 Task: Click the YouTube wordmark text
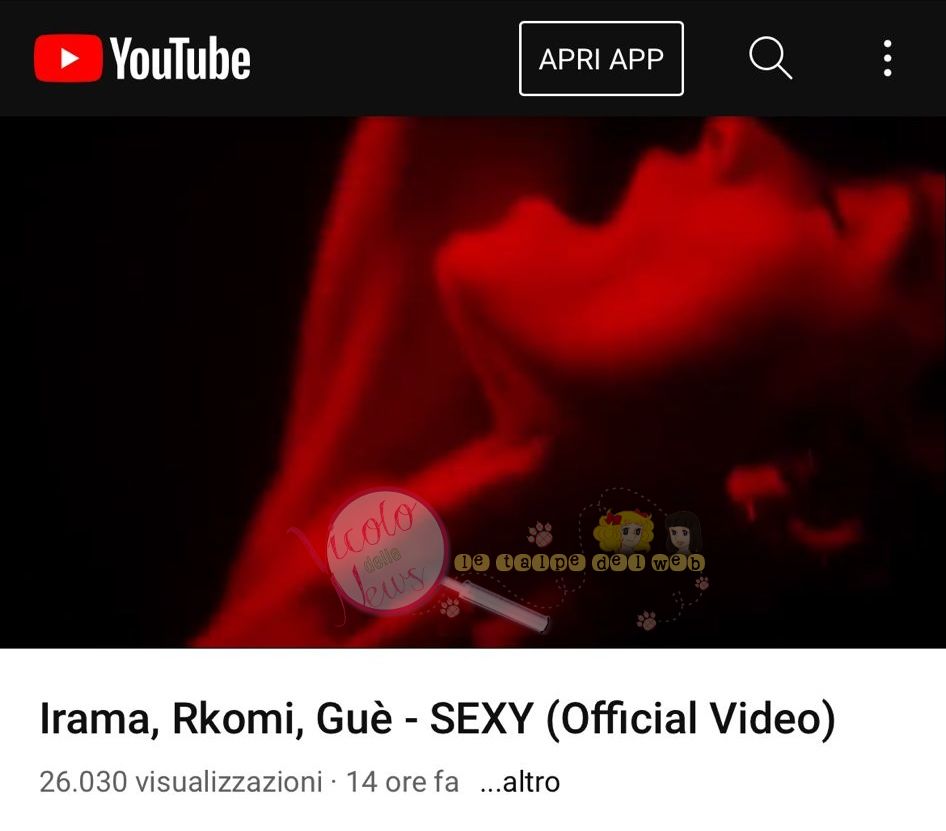(180, 59)
